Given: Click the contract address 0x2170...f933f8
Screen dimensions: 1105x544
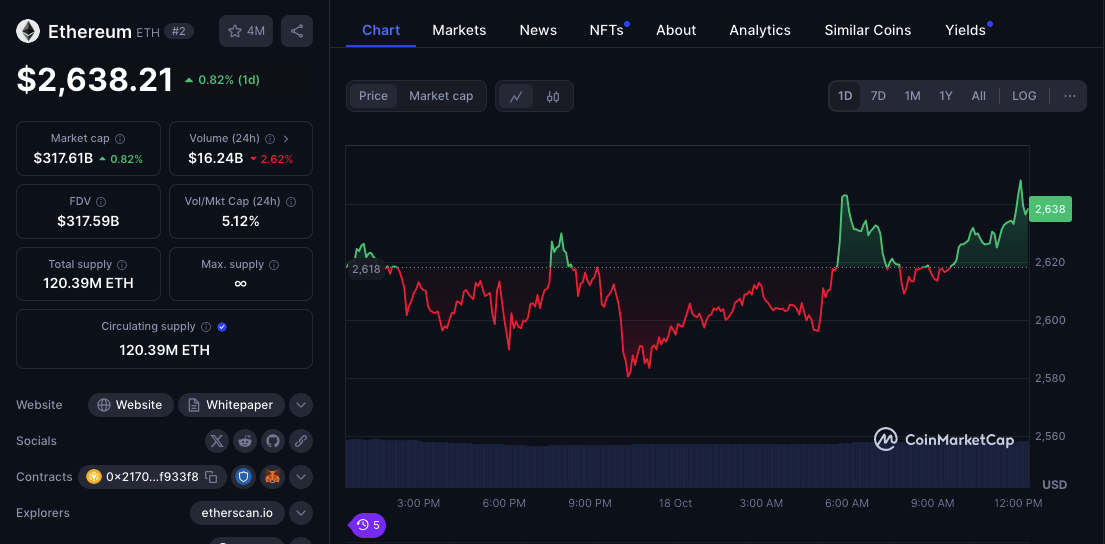Looking at the screenshot, I should 152,477.
